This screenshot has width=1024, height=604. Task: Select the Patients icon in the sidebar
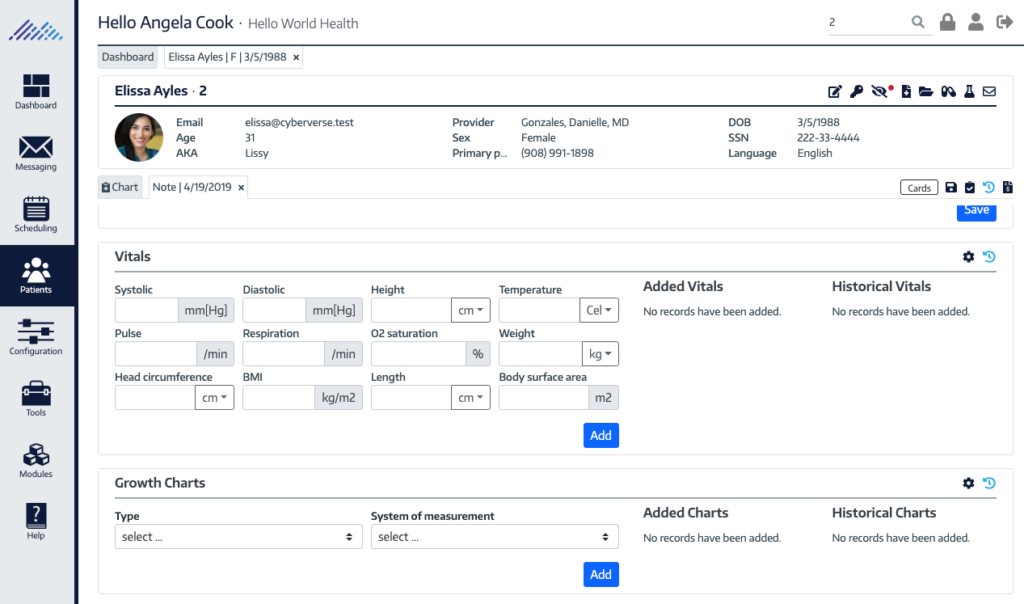click(35, 275)
